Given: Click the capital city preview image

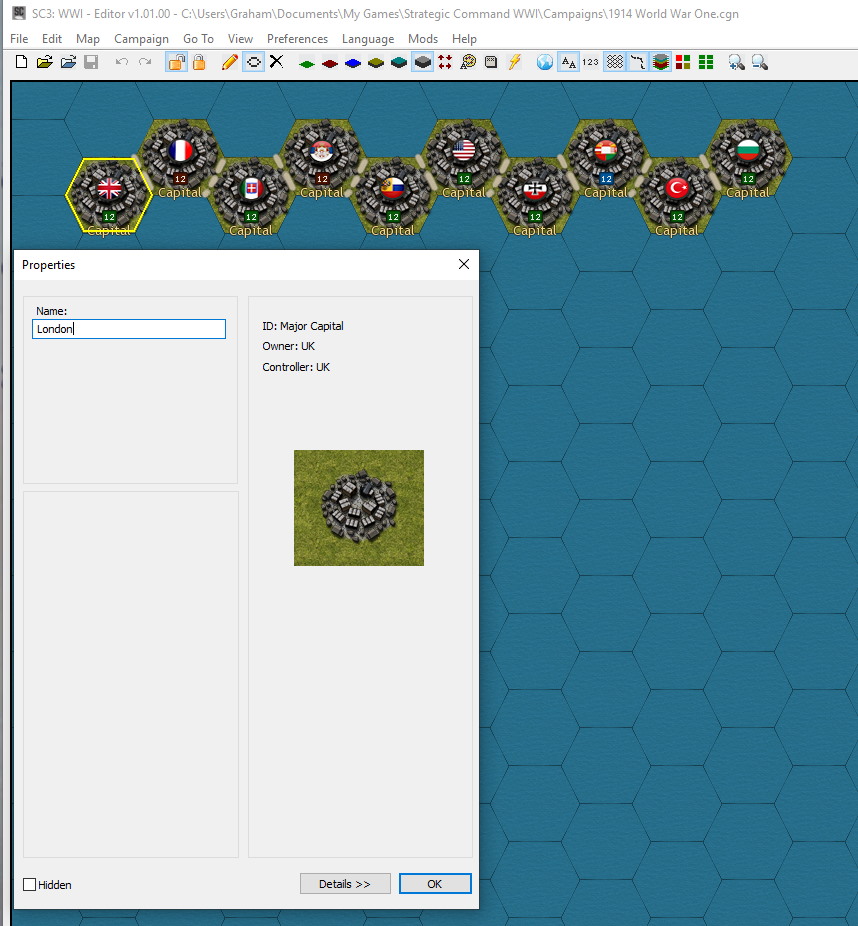Looking at the screenshot, I should click(x=358, y=508).
